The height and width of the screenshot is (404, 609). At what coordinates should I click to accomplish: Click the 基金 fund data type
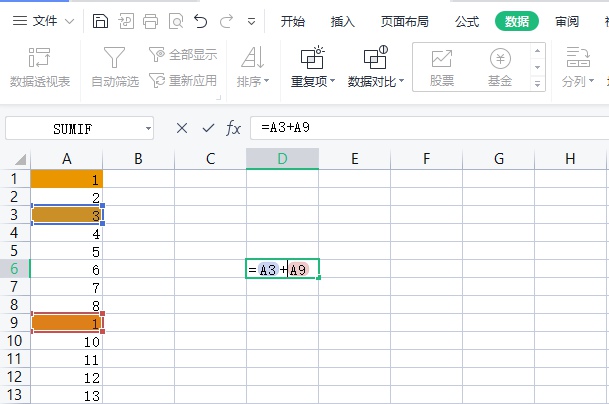click(x=500, y=68)
